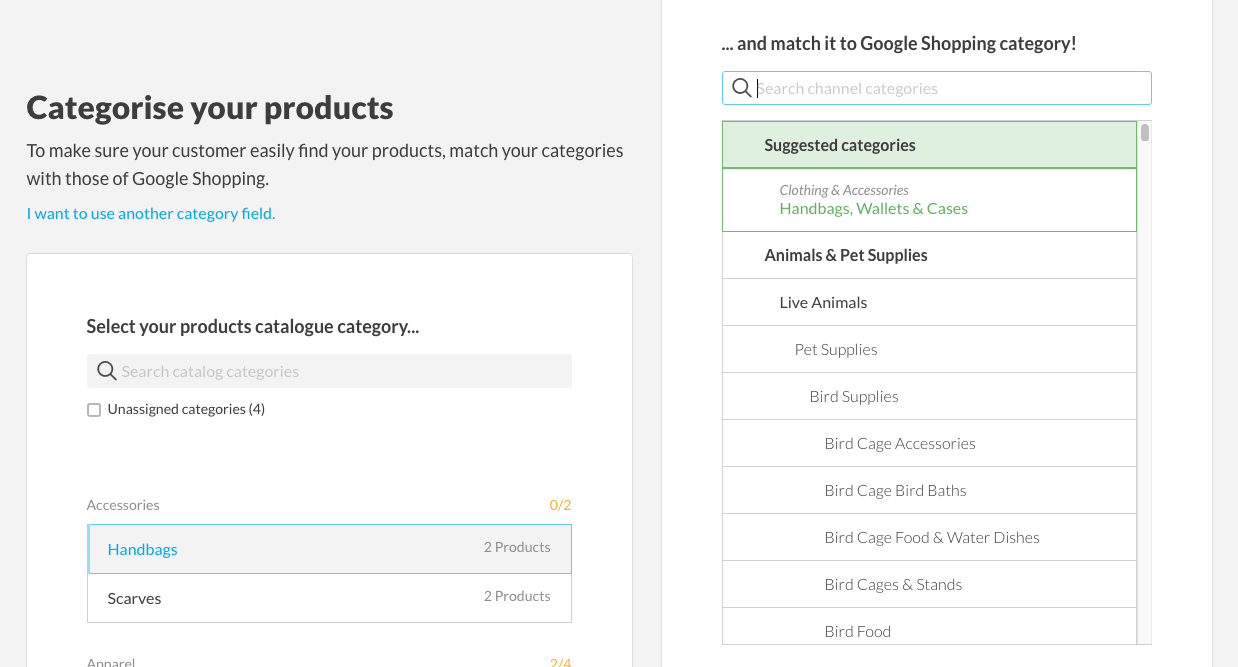This screenshot has width=1238, height=667.
Task: Click the Suggested categories header
Action: tap(929, 145)
